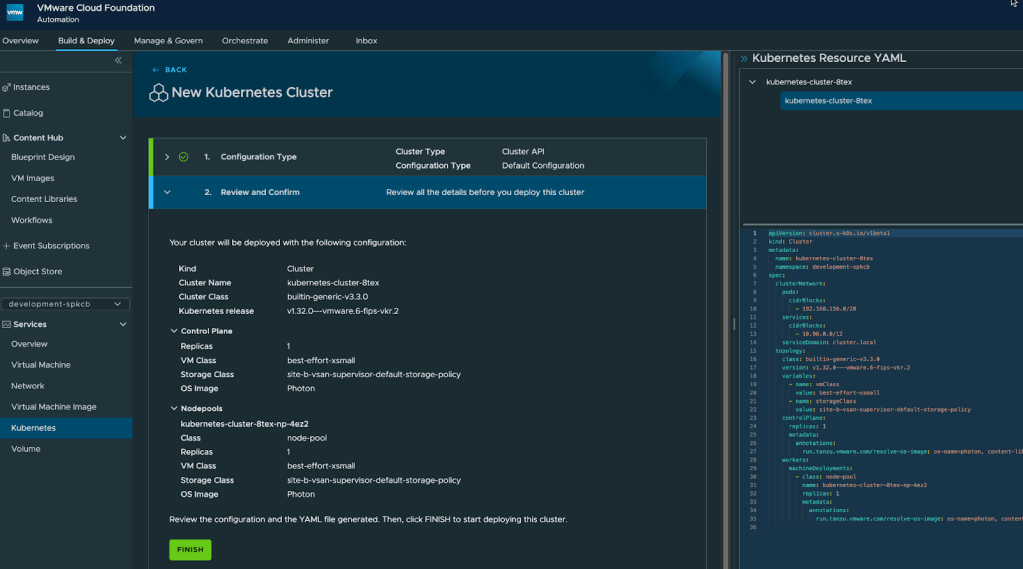Click the Catalog sidebar icon
1023x569 pixels.
tap(7, 113)
